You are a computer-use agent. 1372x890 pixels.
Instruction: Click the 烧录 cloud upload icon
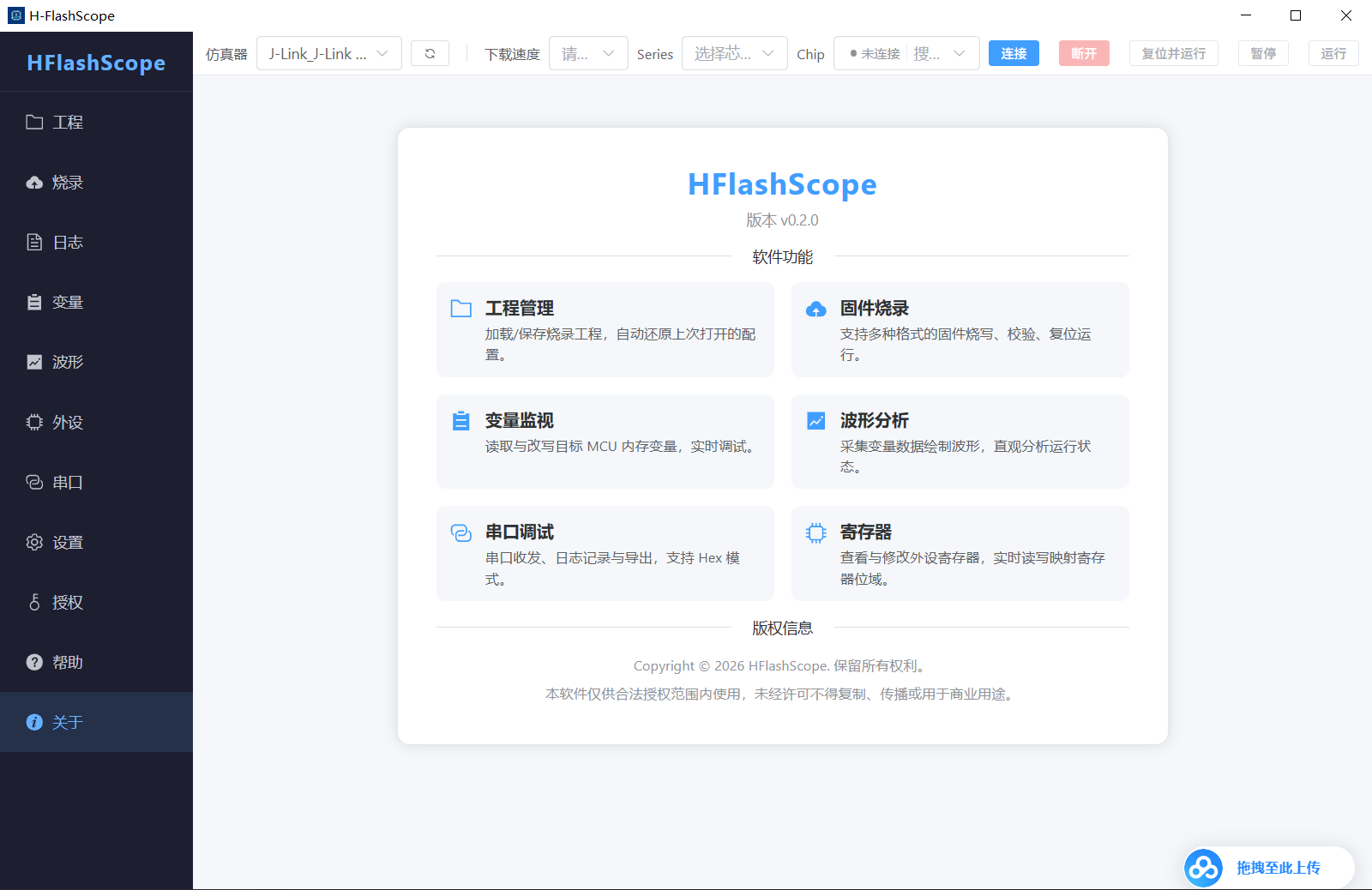pyautogui.click(x=34, y=182)
